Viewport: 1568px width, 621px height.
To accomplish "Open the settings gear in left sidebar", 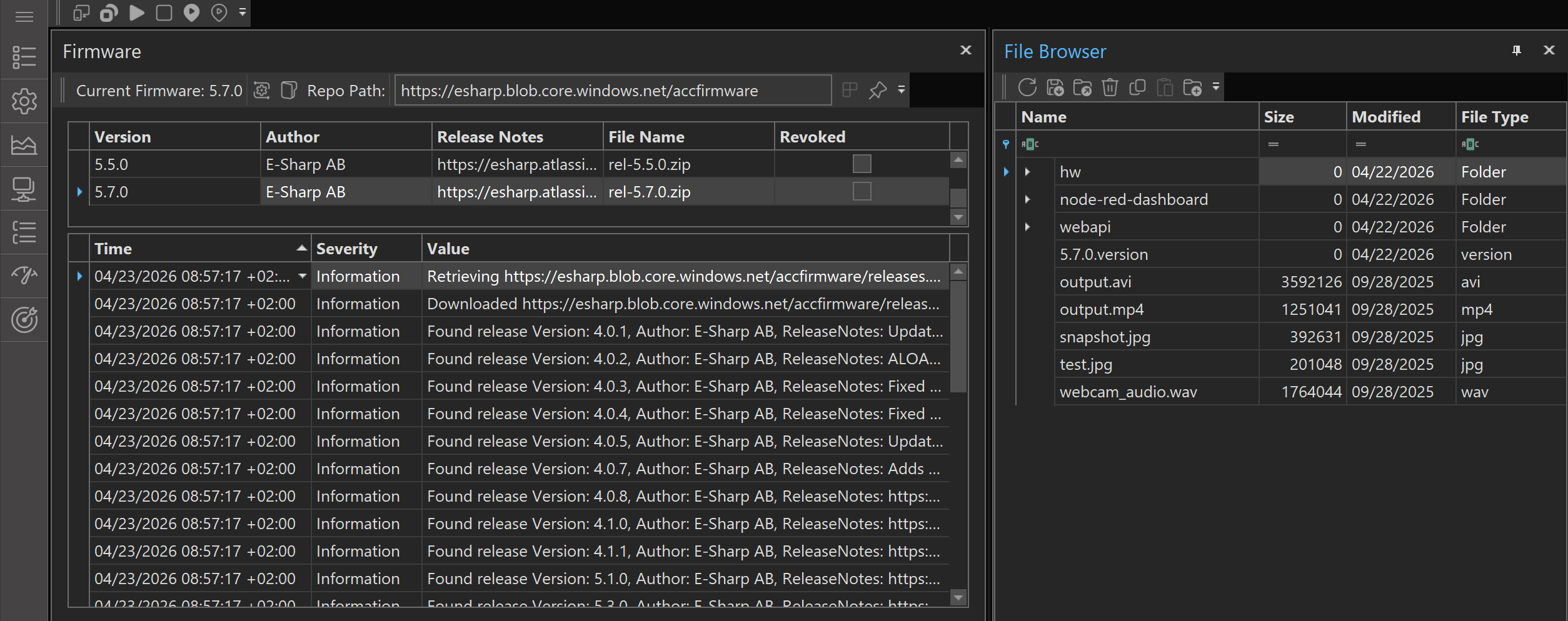I will 24,101.
